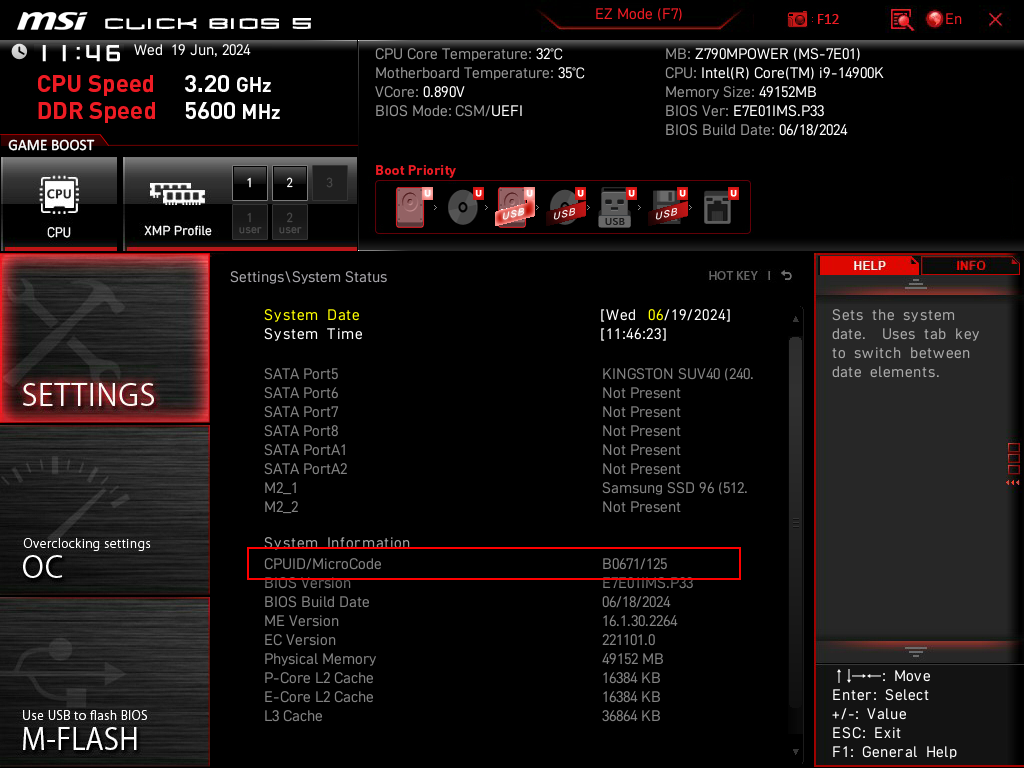The width and height of the screenshot is (1024, 768).
Task: Select the first hard disk boot device icon
Action: pos(412,207)
